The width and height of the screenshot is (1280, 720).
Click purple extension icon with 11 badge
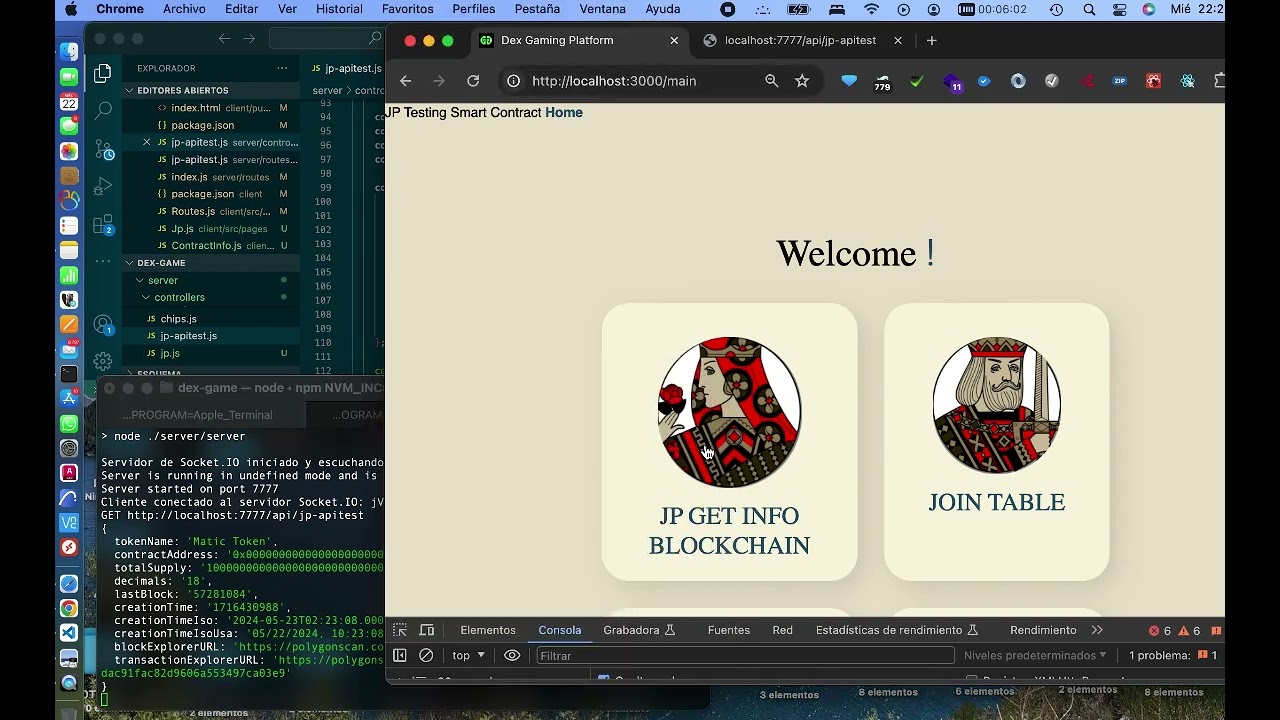coord(952,82)
